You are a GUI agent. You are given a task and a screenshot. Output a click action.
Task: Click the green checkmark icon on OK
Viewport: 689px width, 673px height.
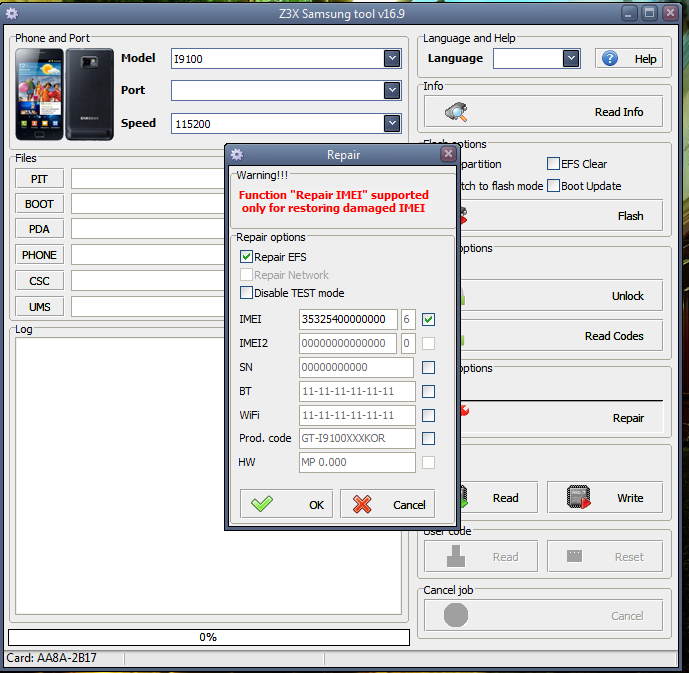coord(262,504)
